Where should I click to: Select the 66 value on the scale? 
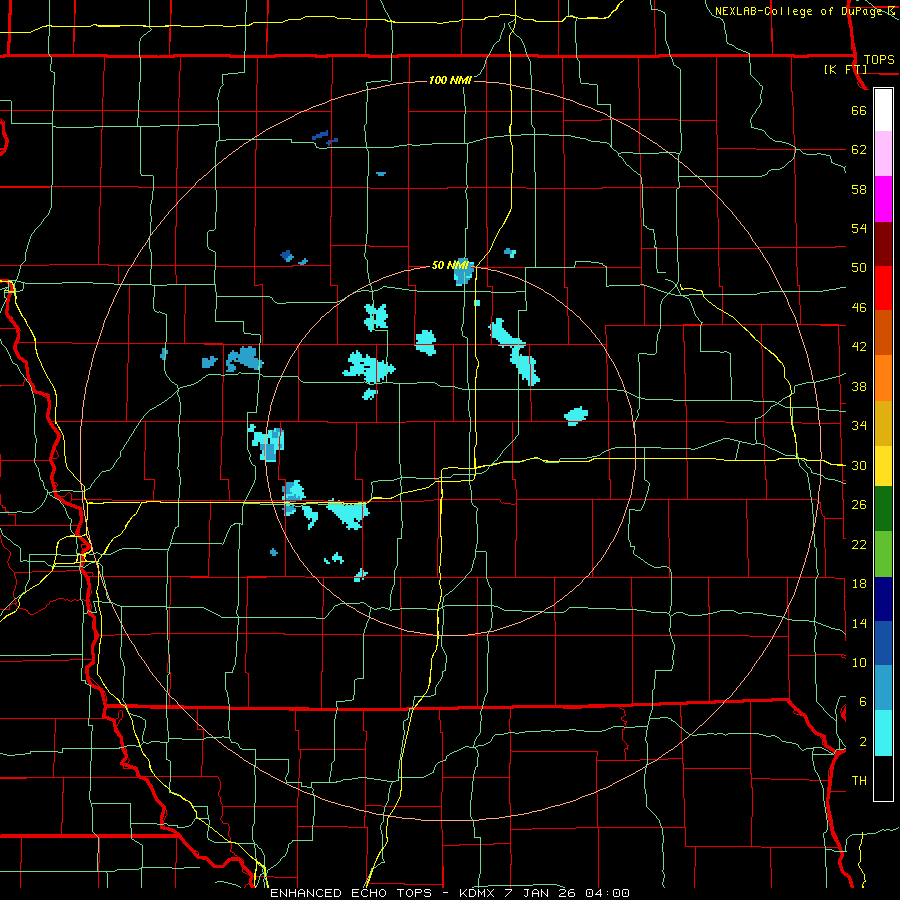point(859,110)
